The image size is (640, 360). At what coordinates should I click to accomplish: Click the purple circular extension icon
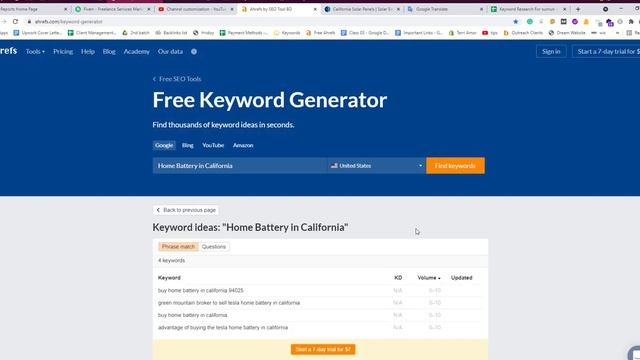(x=575, y=22)
